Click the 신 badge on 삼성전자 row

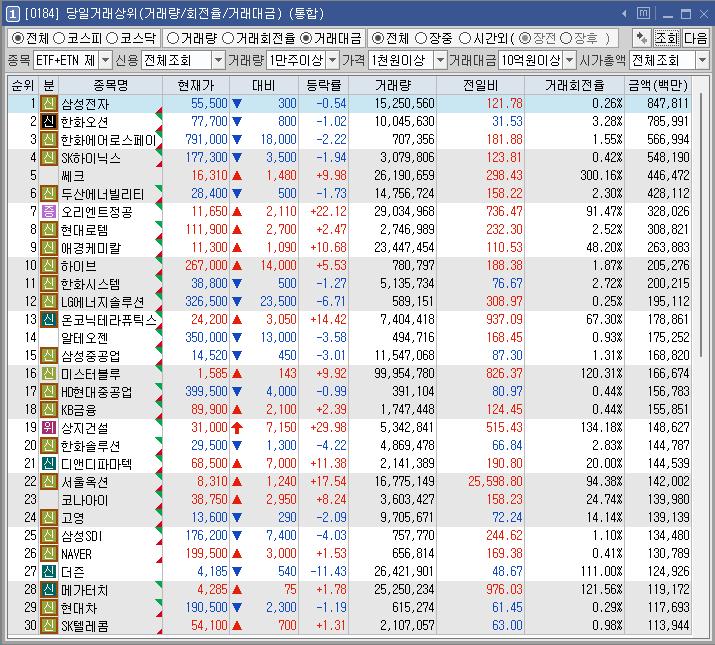48,104
